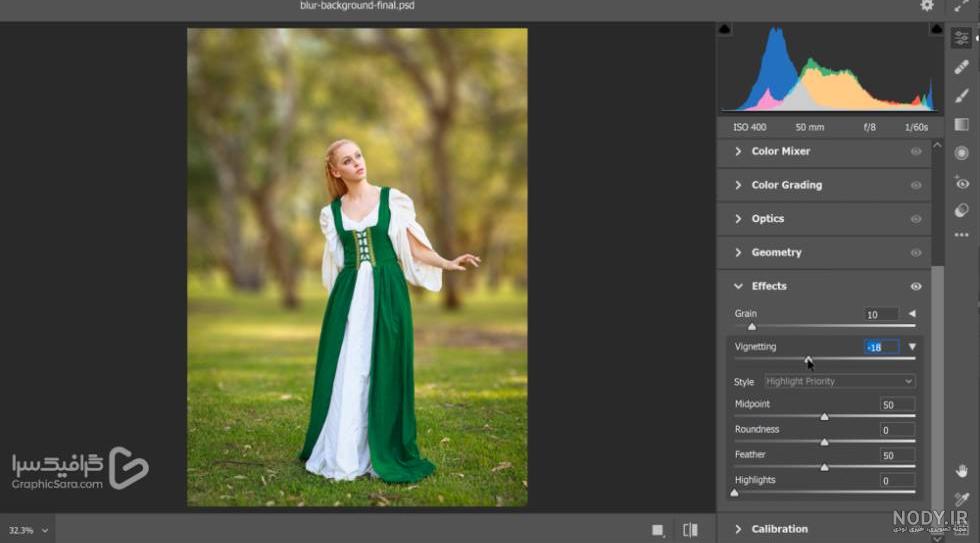The image size is (980, 543).
Task: Click the Vignetting slider handle
Action: click(x=808, y=360)
